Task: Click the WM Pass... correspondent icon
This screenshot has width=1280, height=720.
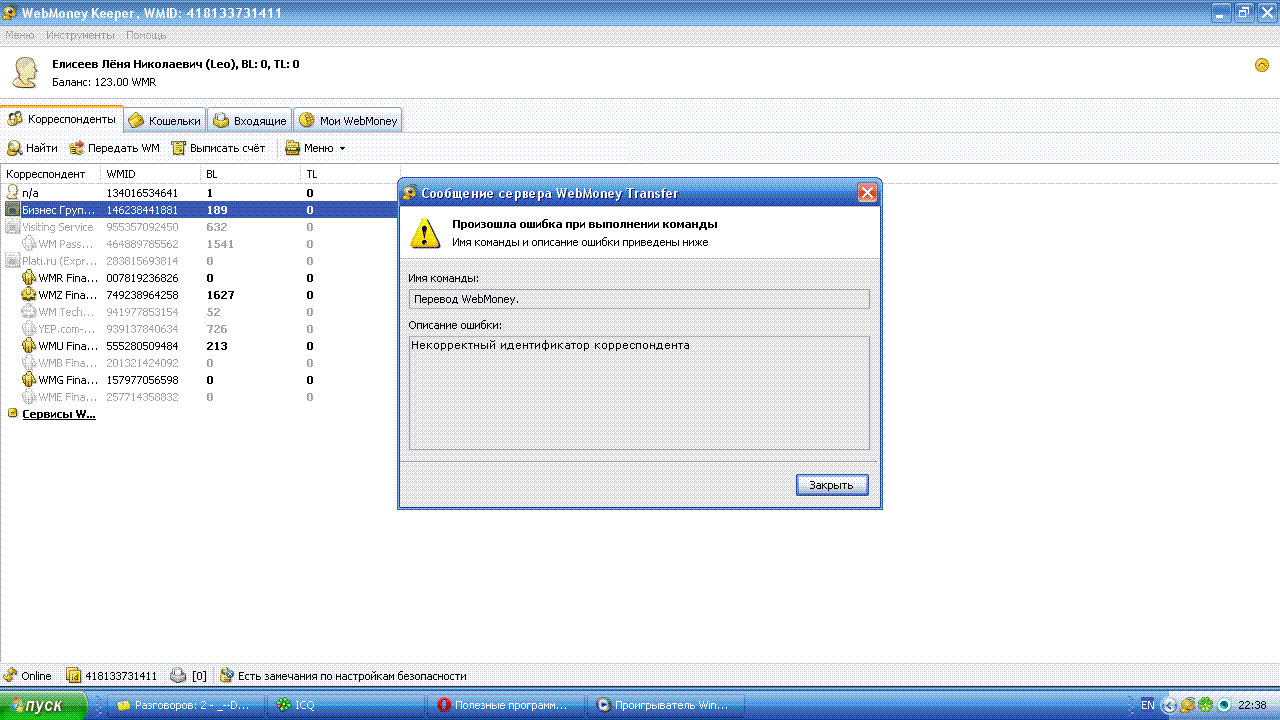Action: [29, 244]
